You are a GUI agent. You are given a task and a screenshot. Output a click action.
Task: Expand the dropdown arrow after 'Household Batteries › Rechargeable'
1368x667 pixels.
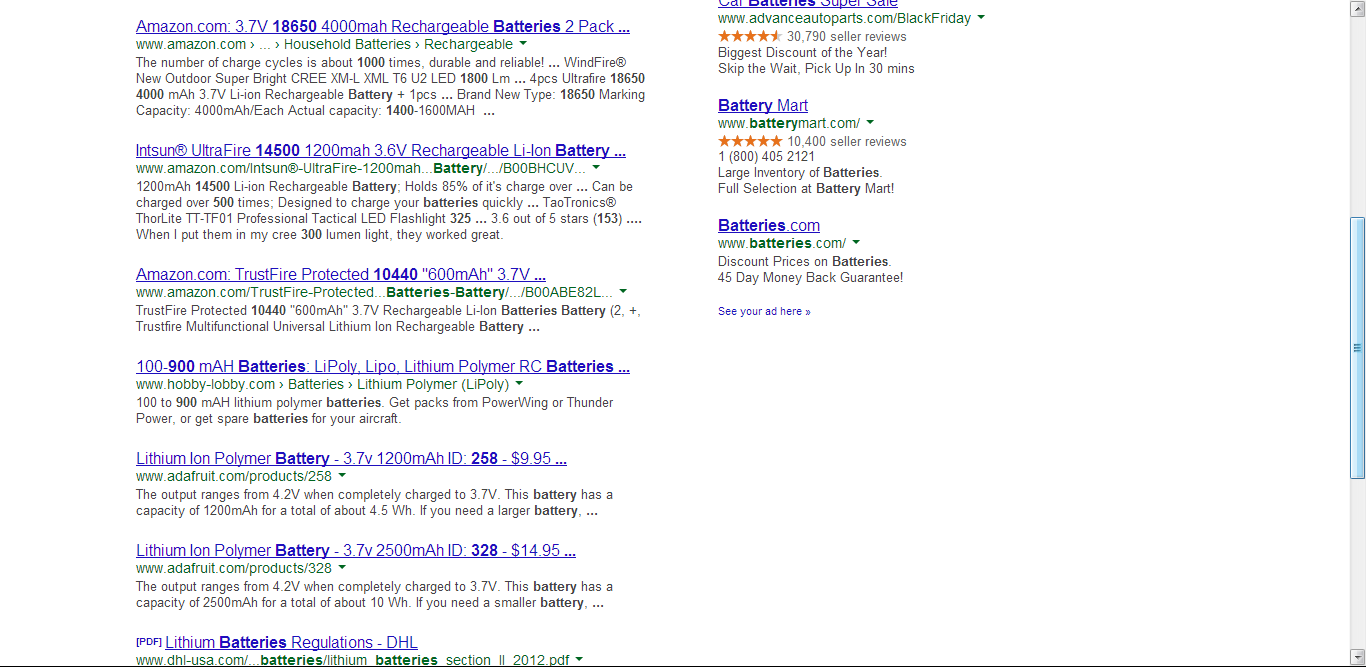pyautogui.click(x=523, y=45)
